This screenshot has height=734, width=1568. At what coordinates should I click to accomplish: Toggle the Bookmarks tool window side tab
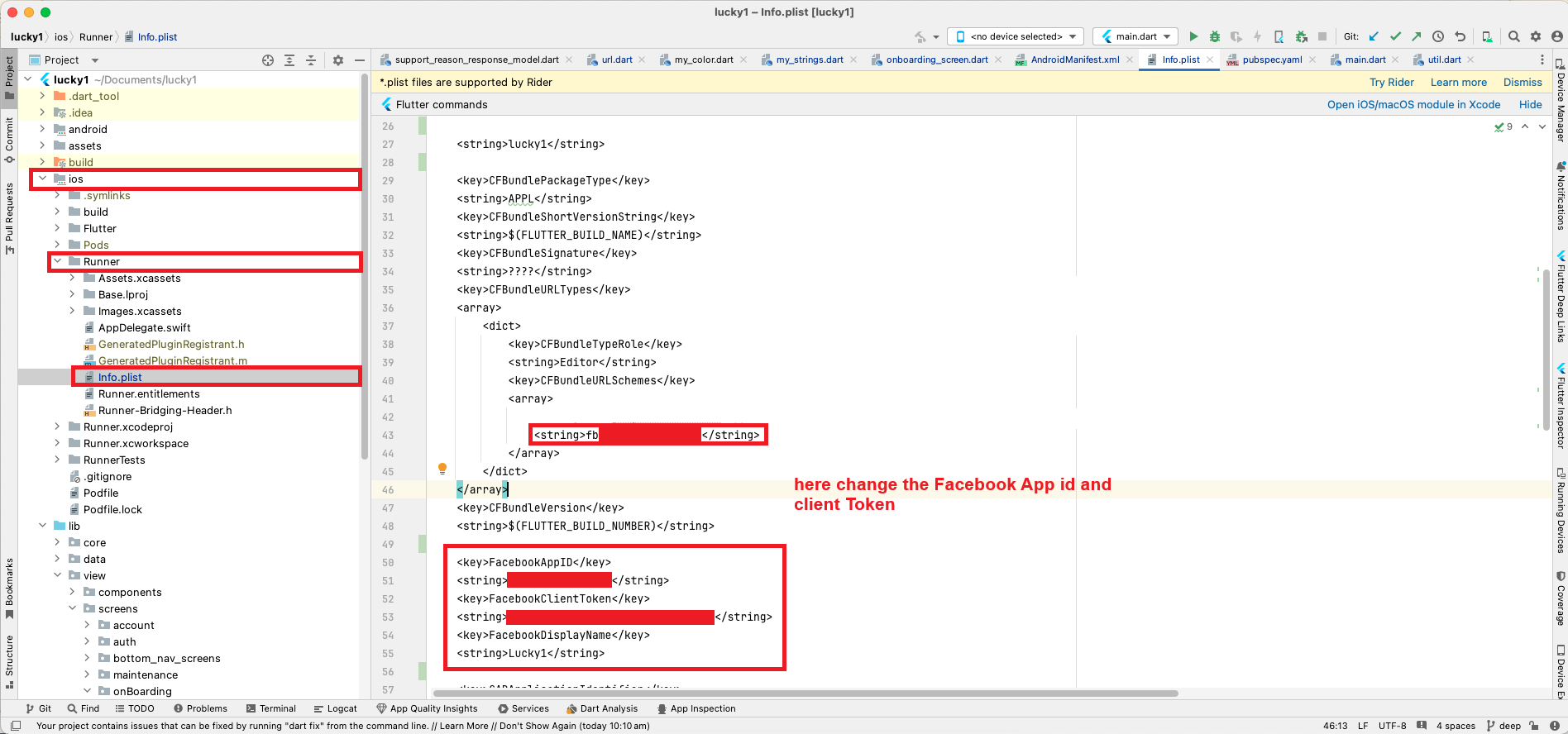tap(9, 587)
